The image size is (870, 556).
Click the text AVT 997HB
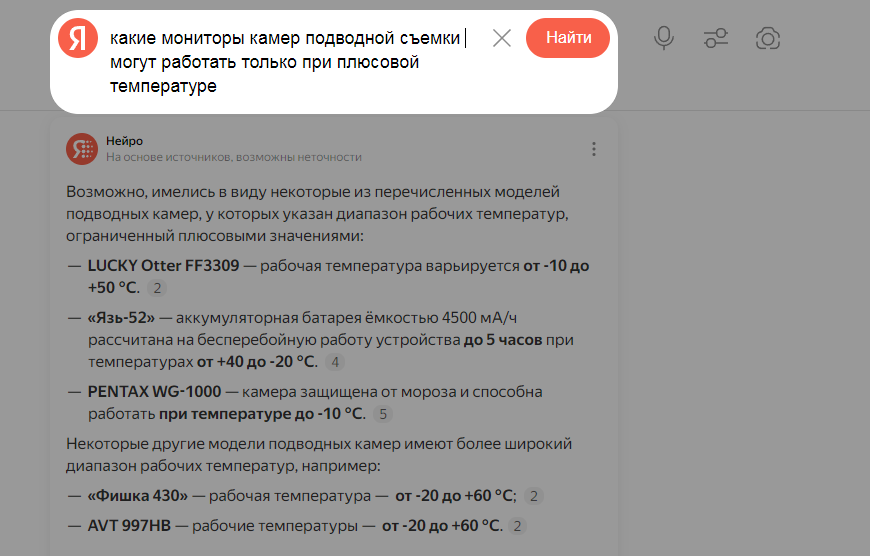(129, 525)
